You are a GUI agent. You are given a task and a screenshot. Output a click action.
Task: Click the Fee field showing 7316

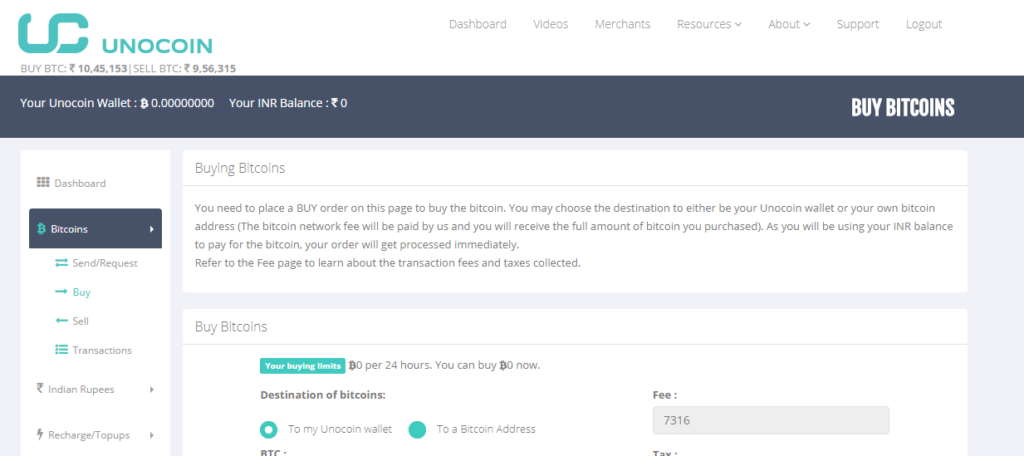(x=771, y=420)
